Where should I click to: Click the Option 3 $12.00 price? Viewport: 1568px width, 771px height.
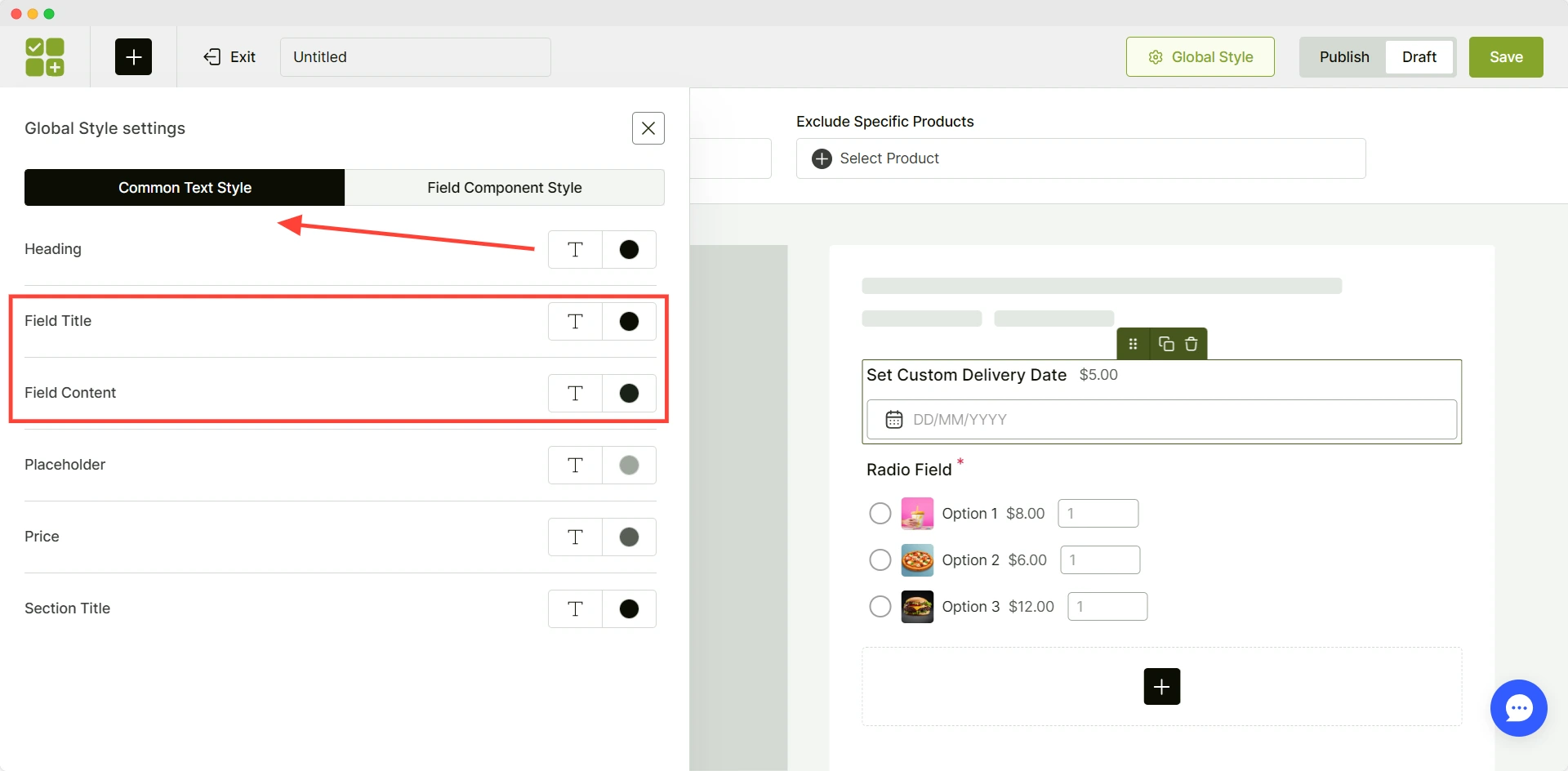tap(1031, 607)
